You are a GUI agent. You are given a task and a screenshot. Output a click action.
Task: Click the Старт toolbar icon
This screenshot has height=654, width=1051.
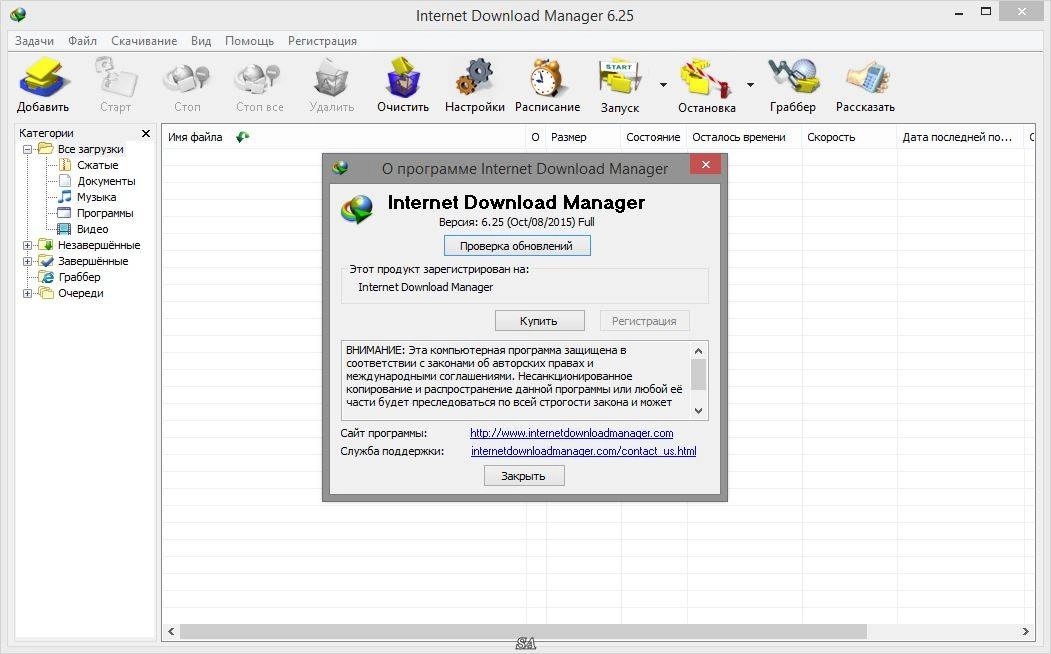(115, 84)
